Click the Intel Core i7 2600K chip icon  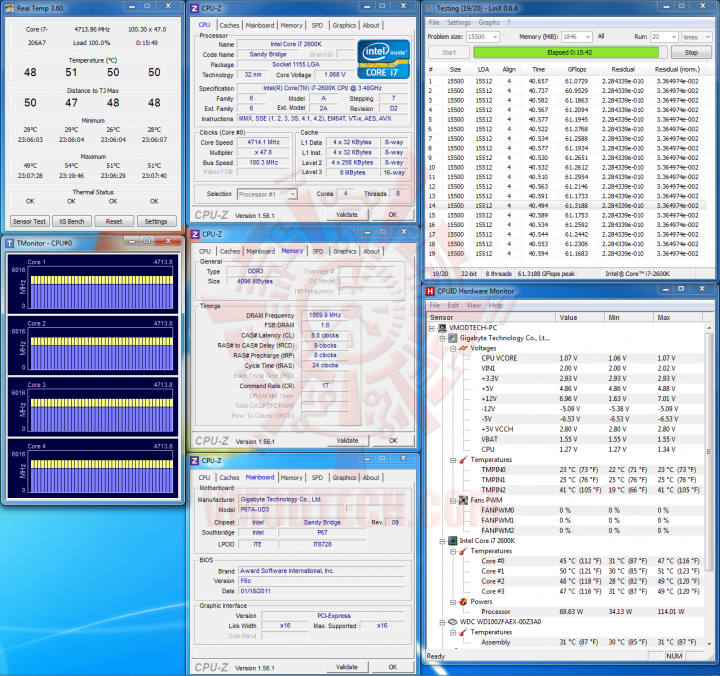coord(452,541)
